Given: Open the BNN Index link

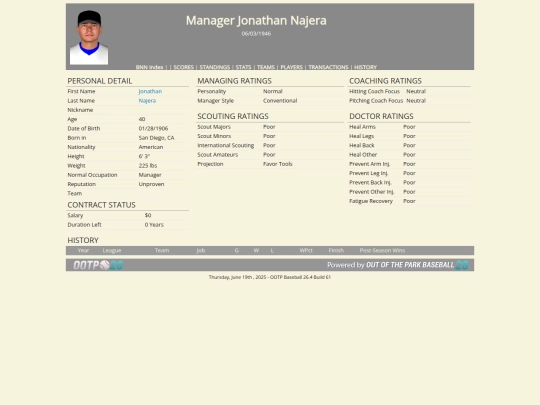Looking at the screenshot, I should click(149, 67).
